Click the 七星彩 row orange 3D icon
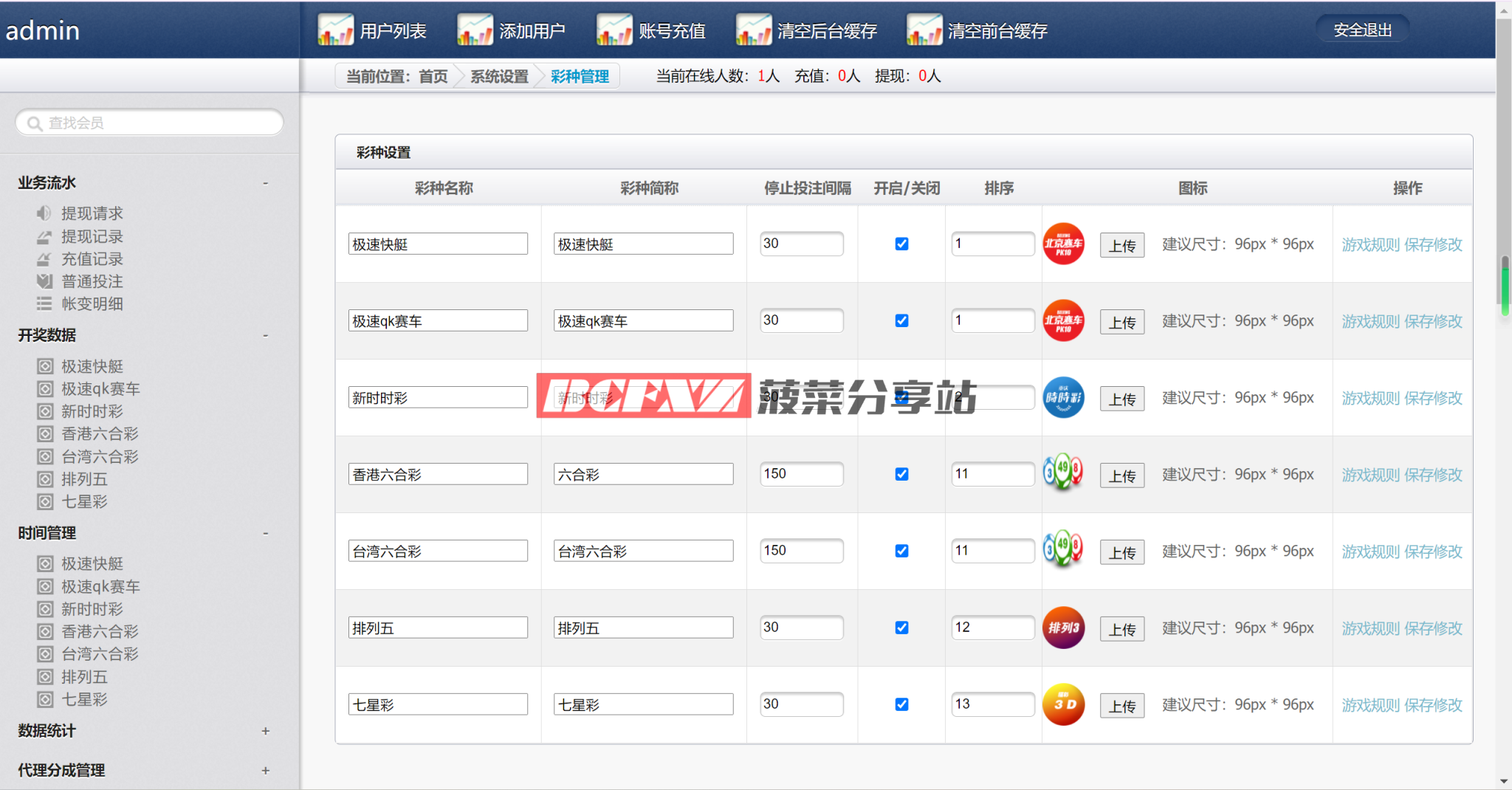1512x790 pixels. coord(1063,705)
